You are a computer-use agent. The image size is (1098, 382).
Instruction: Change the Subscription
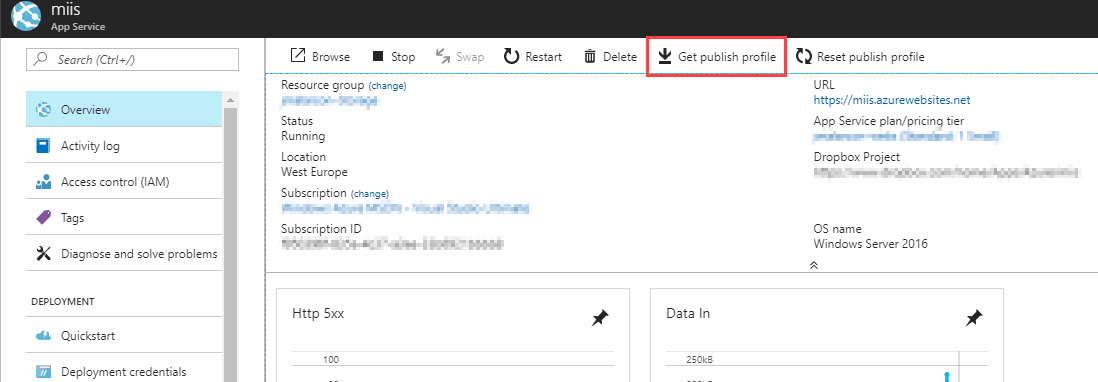(370, 193)
